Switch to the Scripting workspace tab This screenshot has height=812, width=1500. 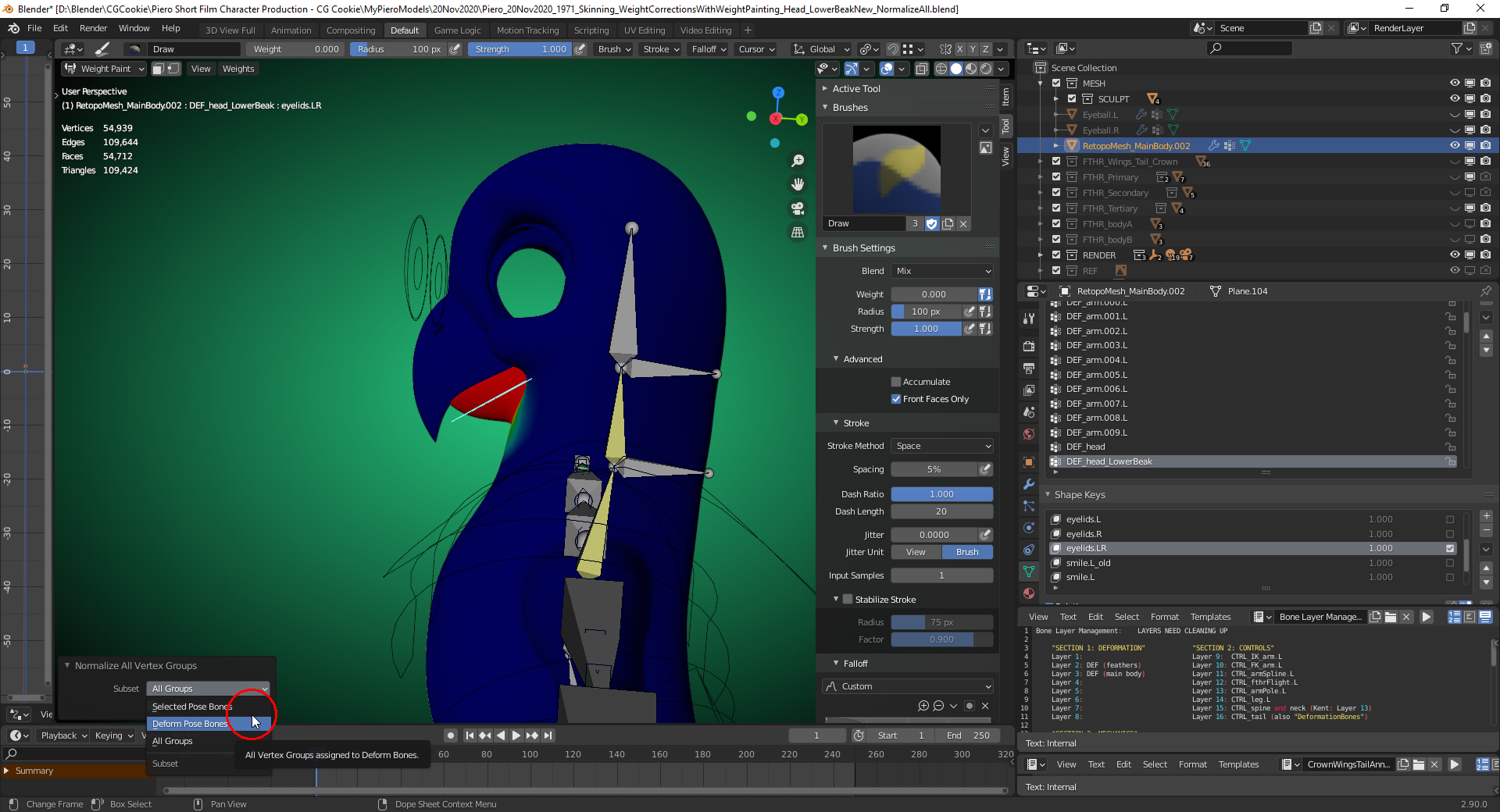point(591,30)
